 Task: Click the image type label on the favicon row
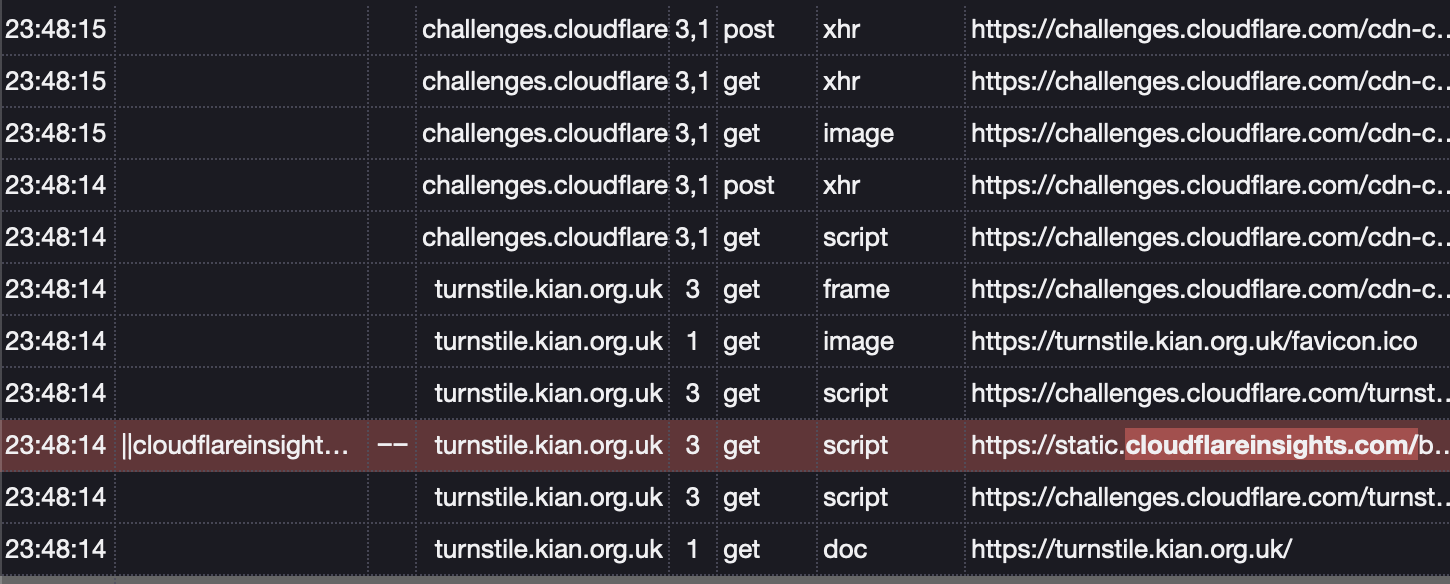(x=858, y=341)
